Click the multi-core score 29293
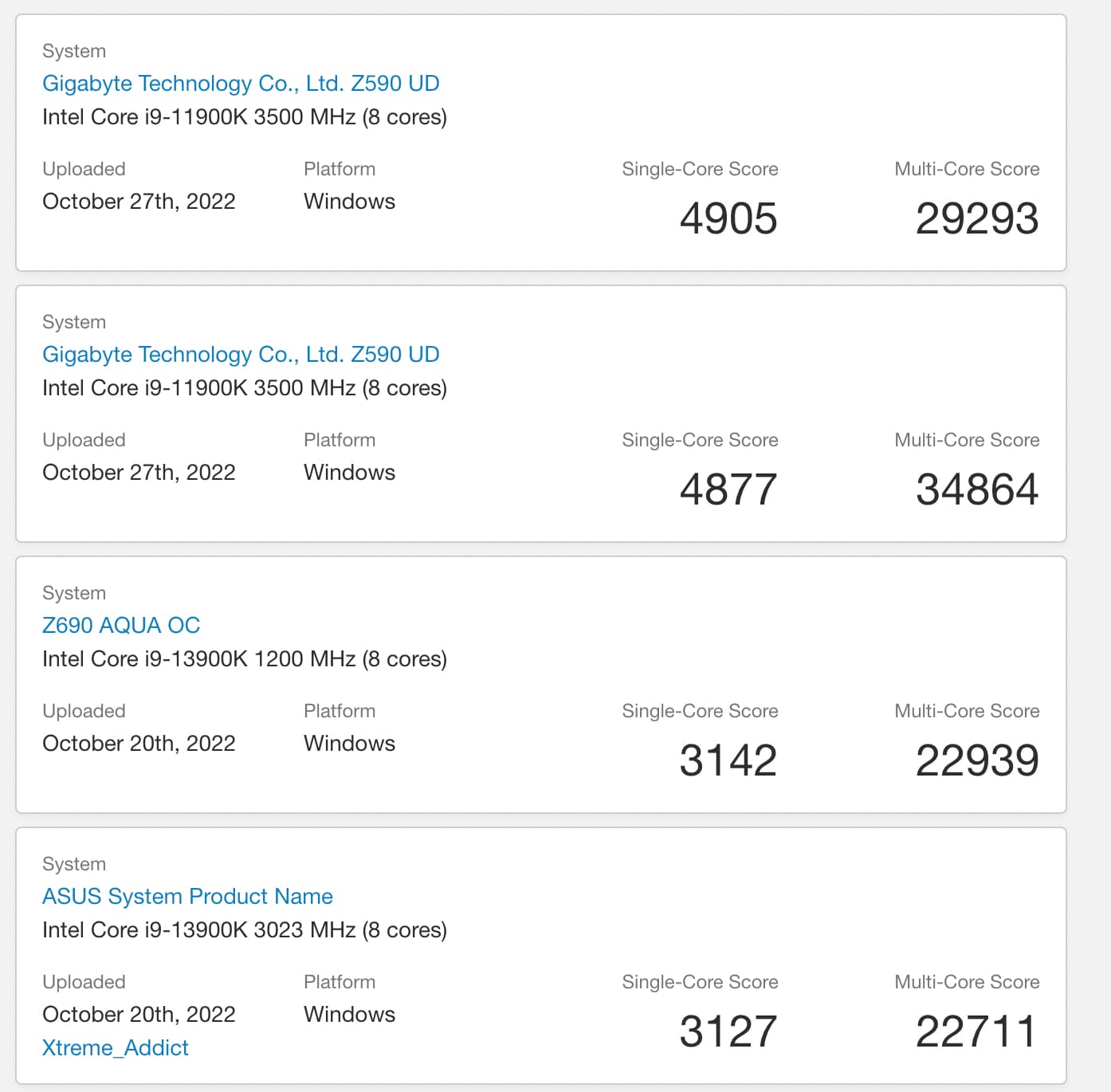The image size is (1111, 1092). point(976,218)
